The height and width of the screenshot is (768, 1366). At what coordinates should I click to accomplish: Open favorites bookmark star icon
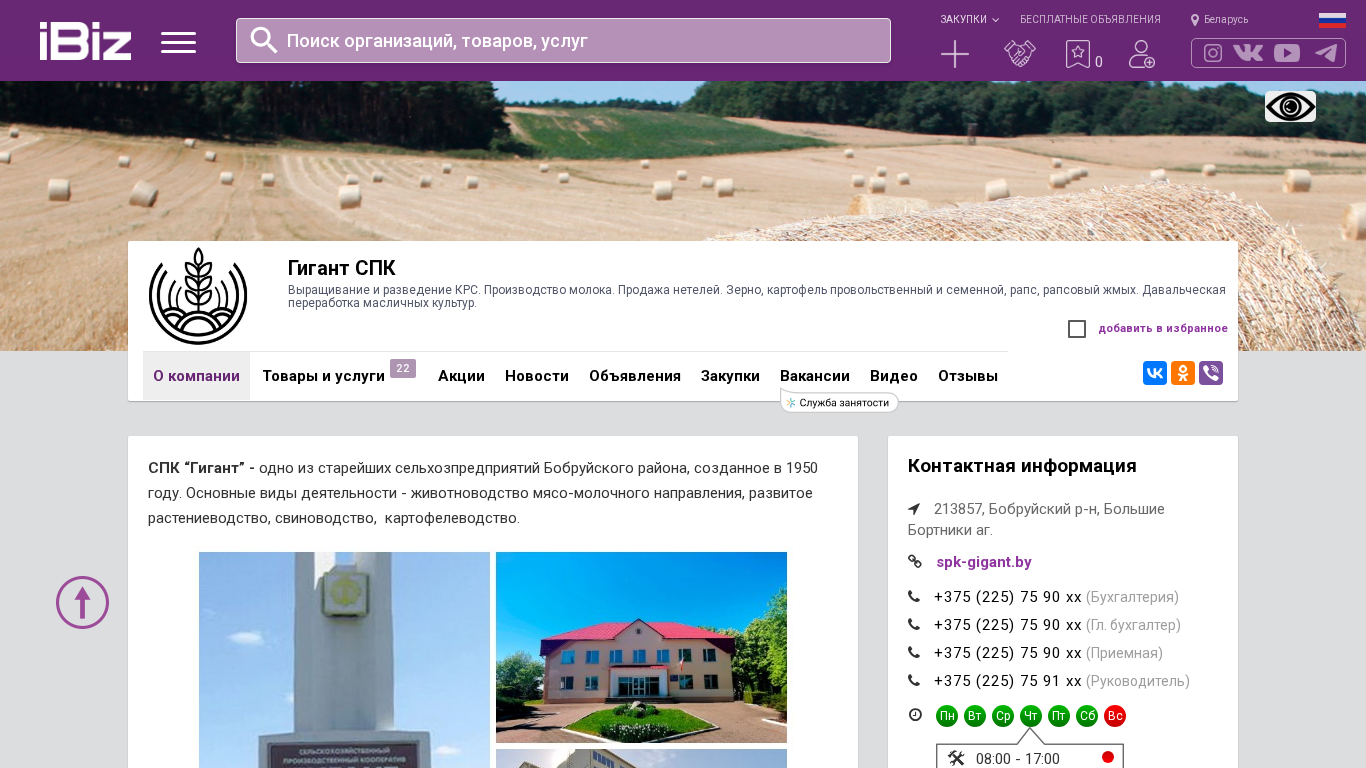coord(1077,54)
